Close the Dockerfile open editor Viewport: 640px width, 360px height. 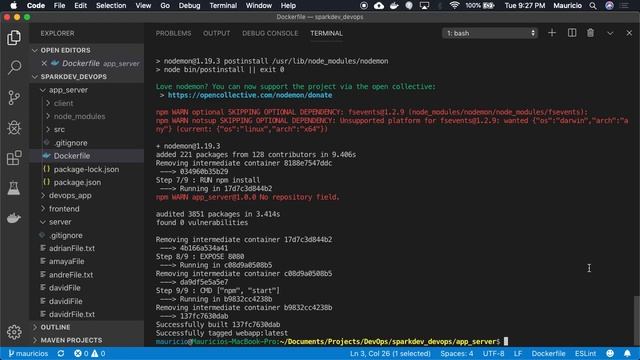tap(44, 63)
